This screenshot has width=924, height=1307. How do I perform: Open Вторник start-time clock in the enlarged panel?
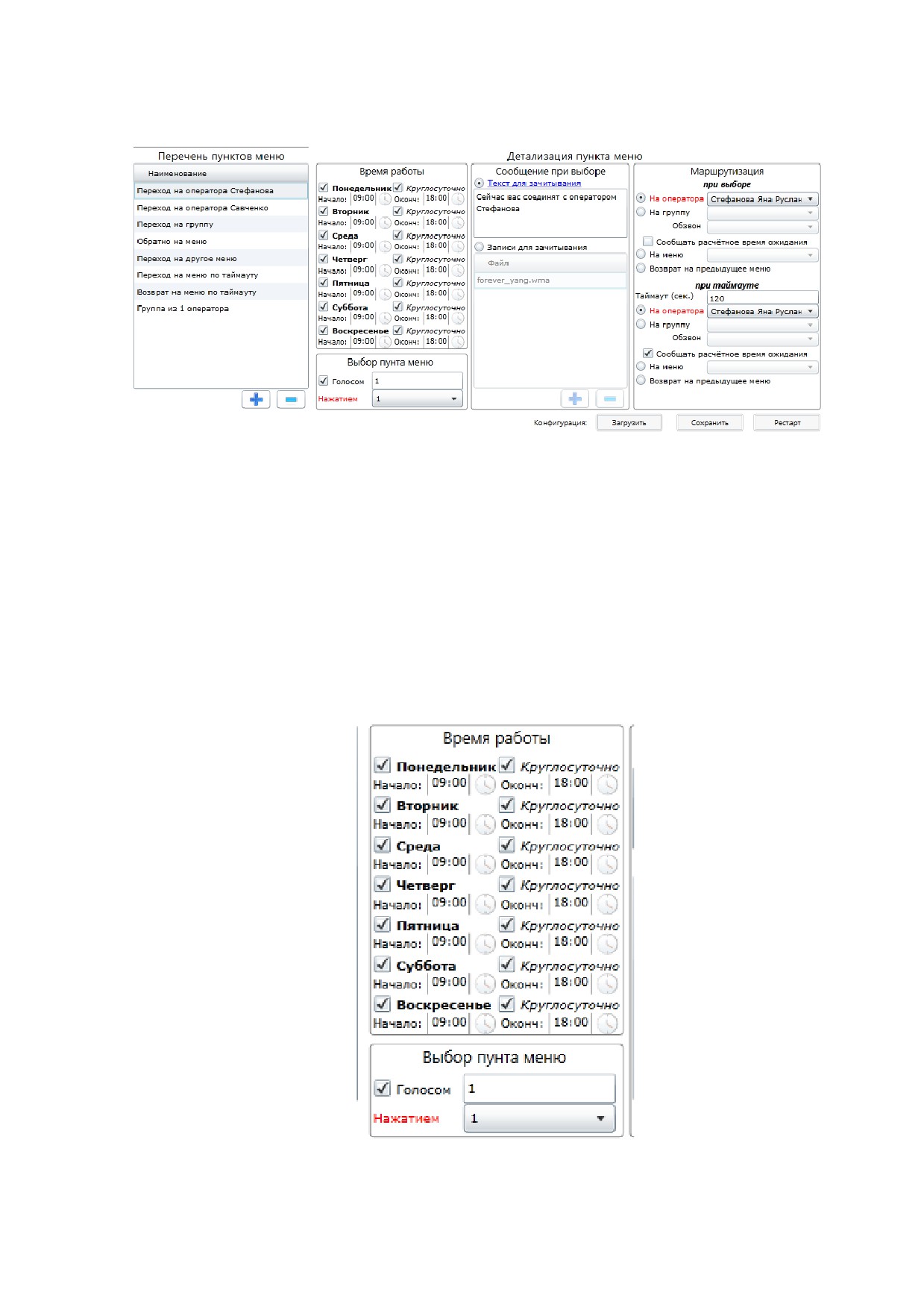485,824
